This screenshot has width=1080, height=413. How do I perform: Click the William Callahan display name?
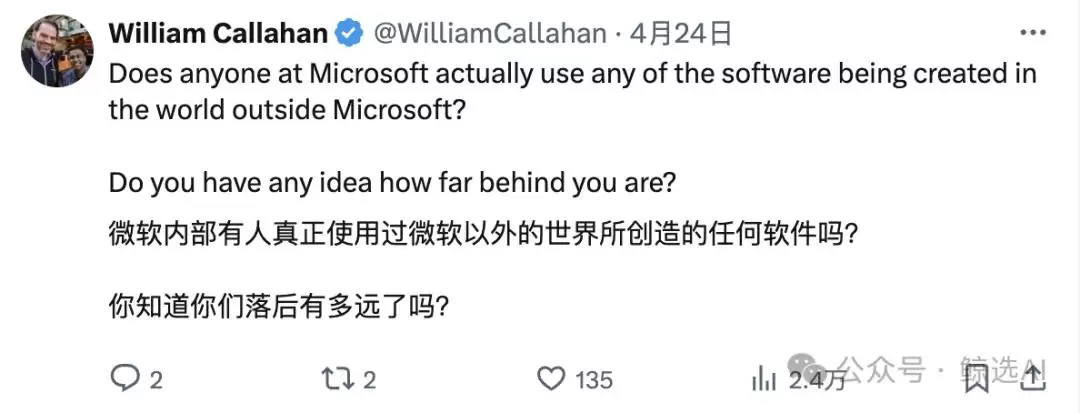(x=218, y=33)
